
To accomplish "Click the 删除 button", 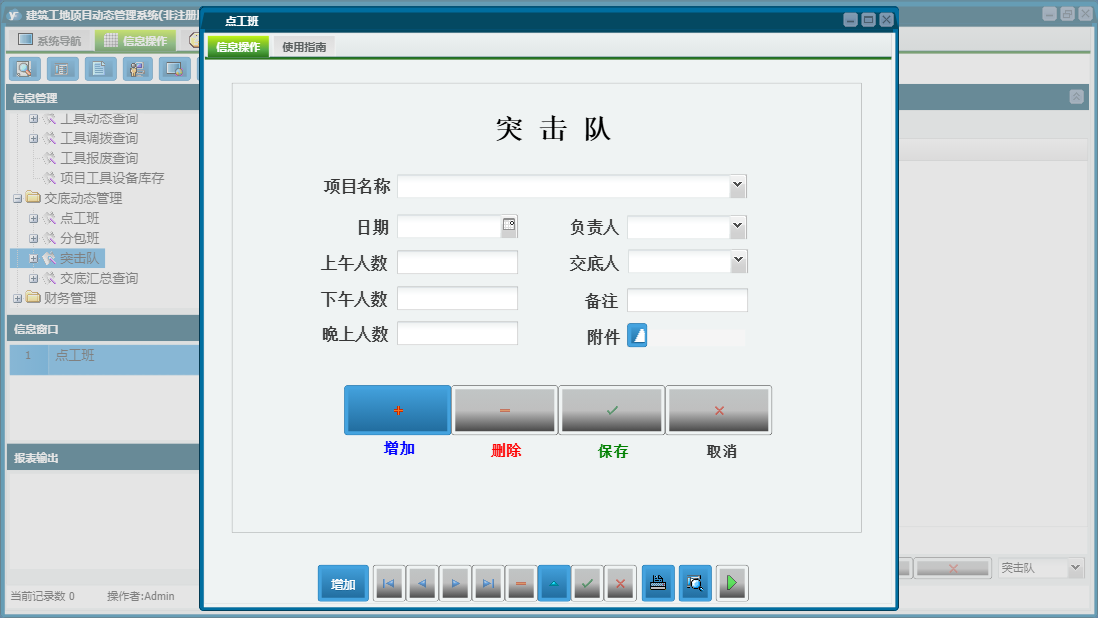I will click(x=505, y=410).
